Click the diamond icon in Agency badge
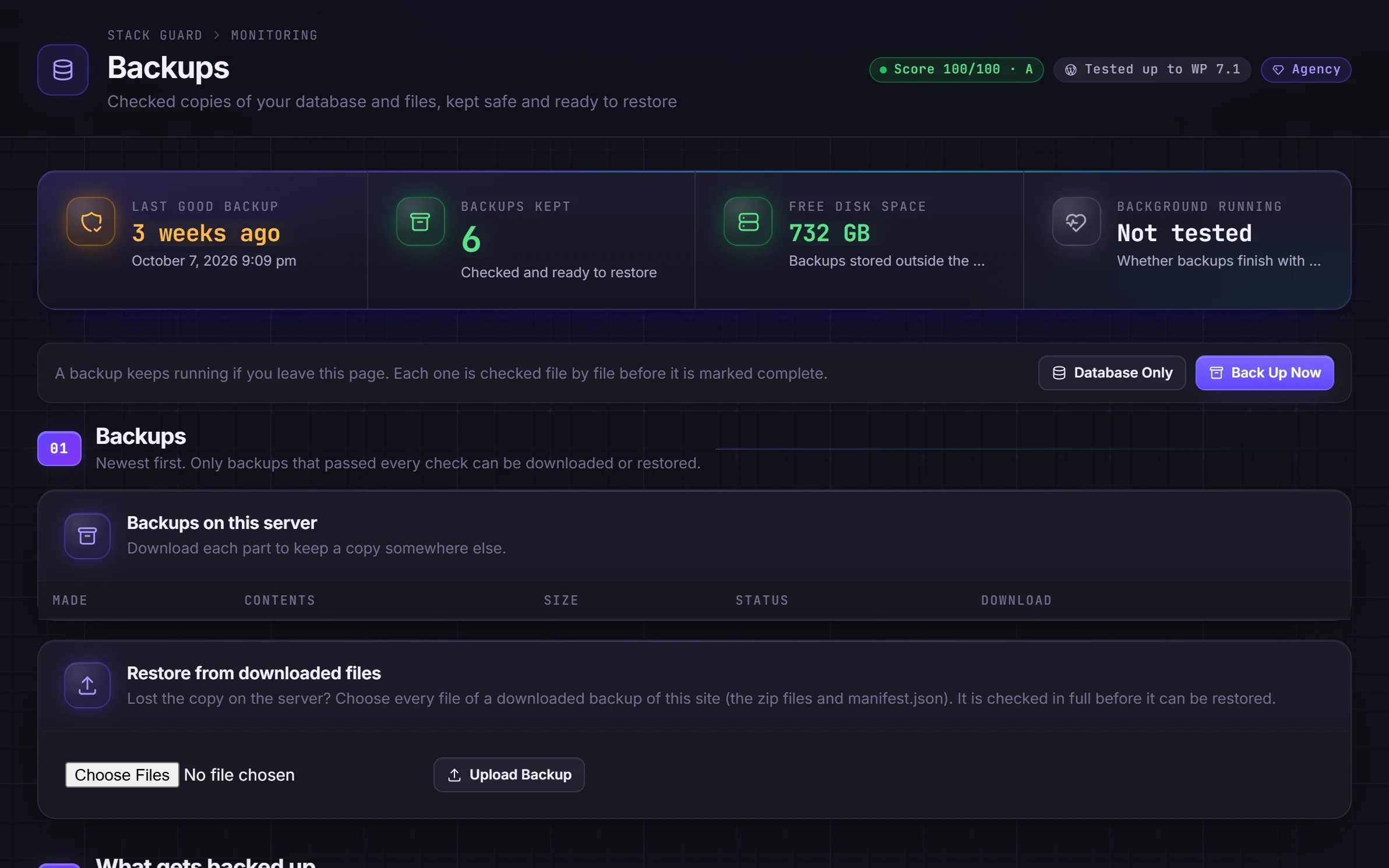Viewport: 1389px width, 868px height. 1278,70
